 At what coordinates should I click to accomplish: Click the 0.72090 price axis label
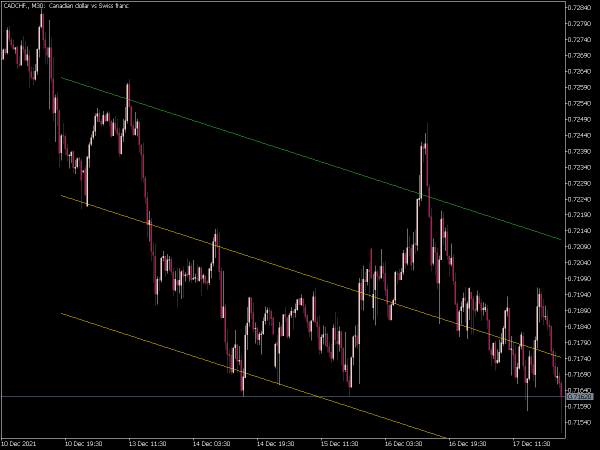tap(579, 246)
